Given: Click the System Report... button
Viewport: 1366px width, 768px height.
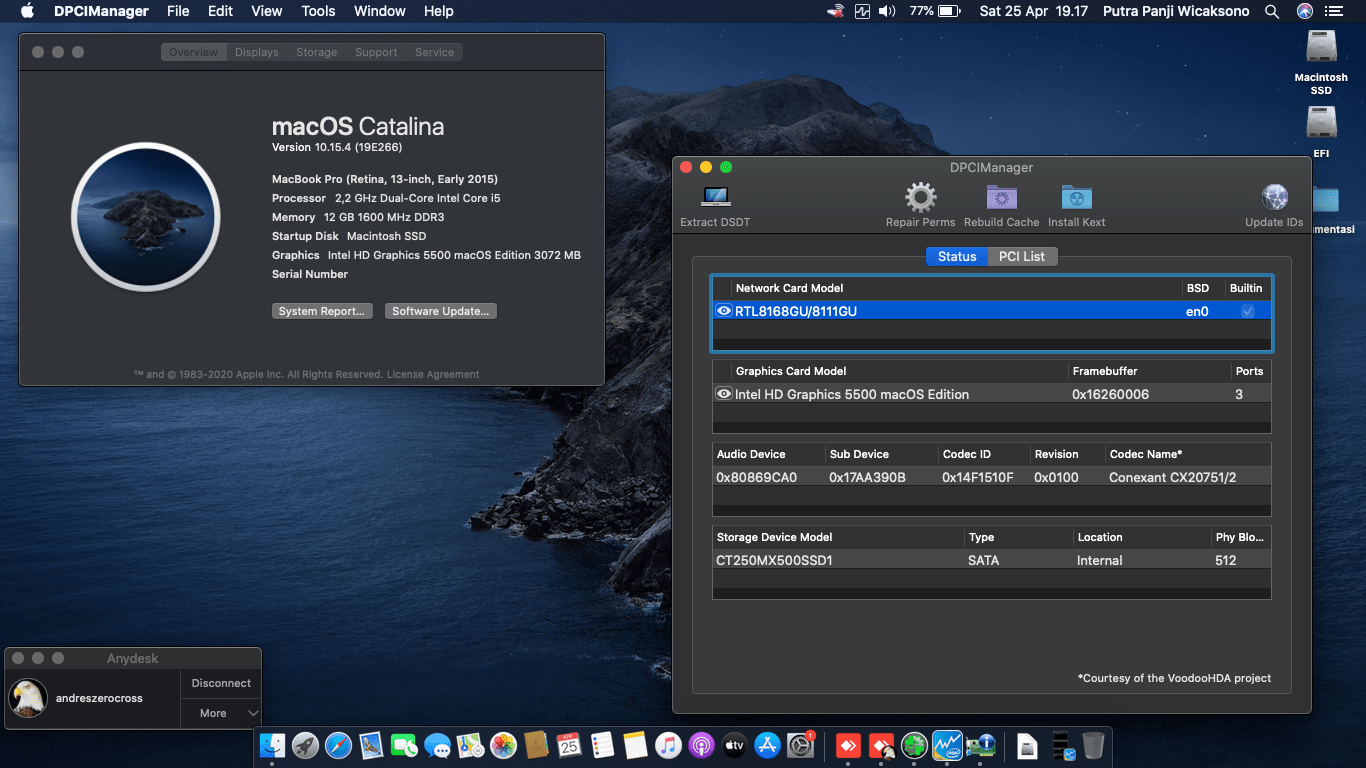Looking at the screenshot, I should click(x=322, y=311).
